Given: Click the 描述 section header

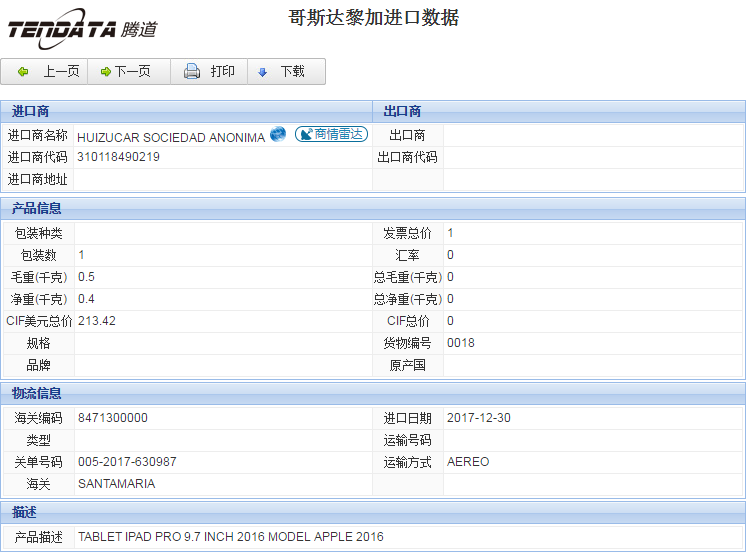Looking at the screenshot, I should 25,512.
